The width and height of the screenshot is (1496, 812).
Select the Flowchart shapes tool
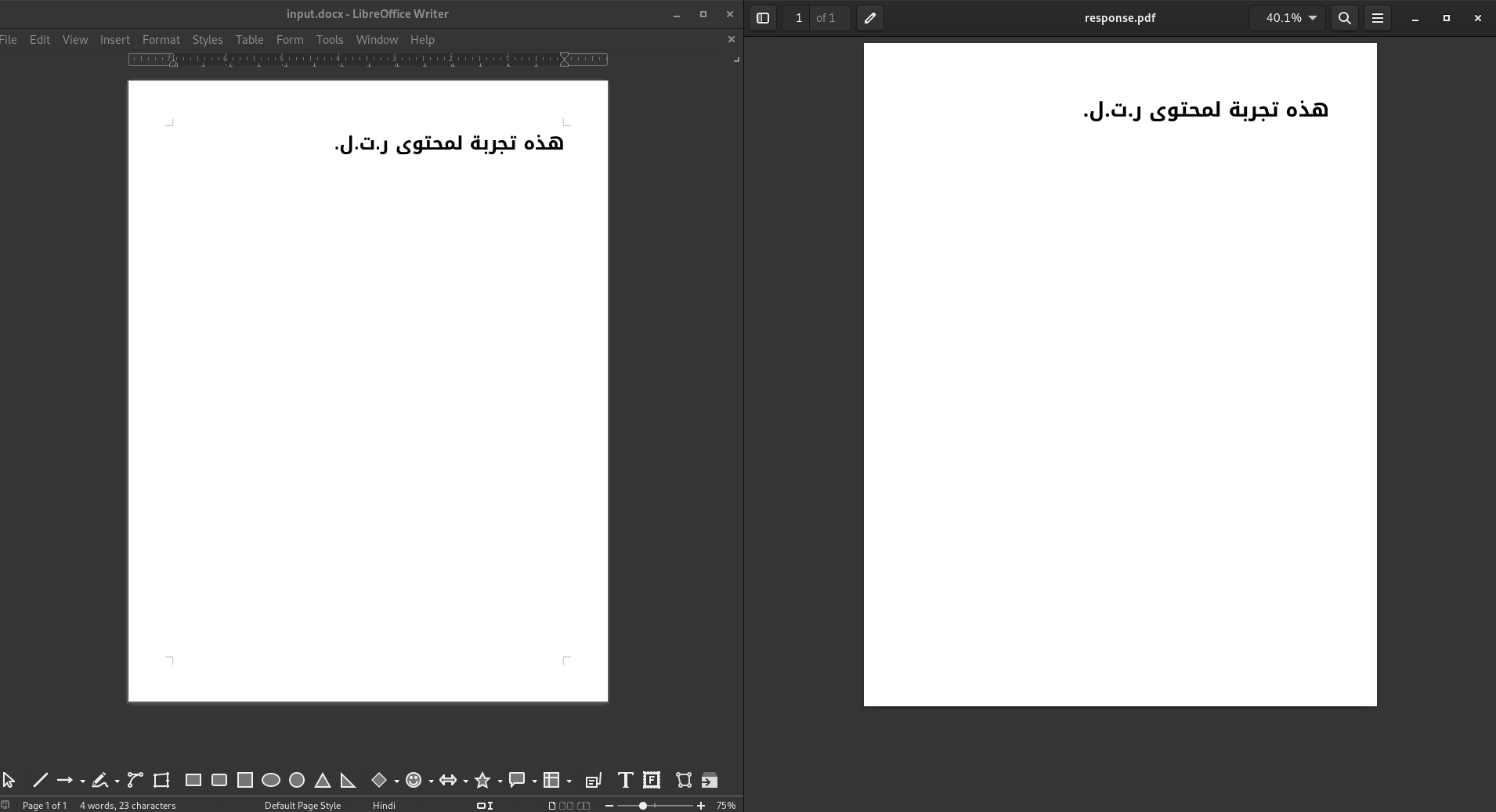click(552, 780)
